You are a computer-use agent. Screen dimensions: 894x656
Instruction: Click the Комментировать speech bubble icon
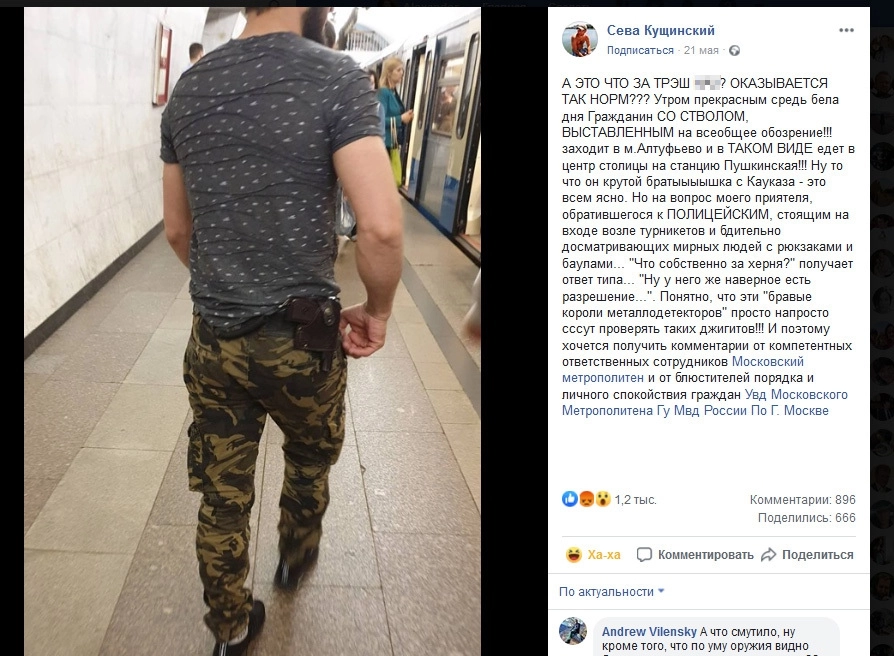(644, 555)
